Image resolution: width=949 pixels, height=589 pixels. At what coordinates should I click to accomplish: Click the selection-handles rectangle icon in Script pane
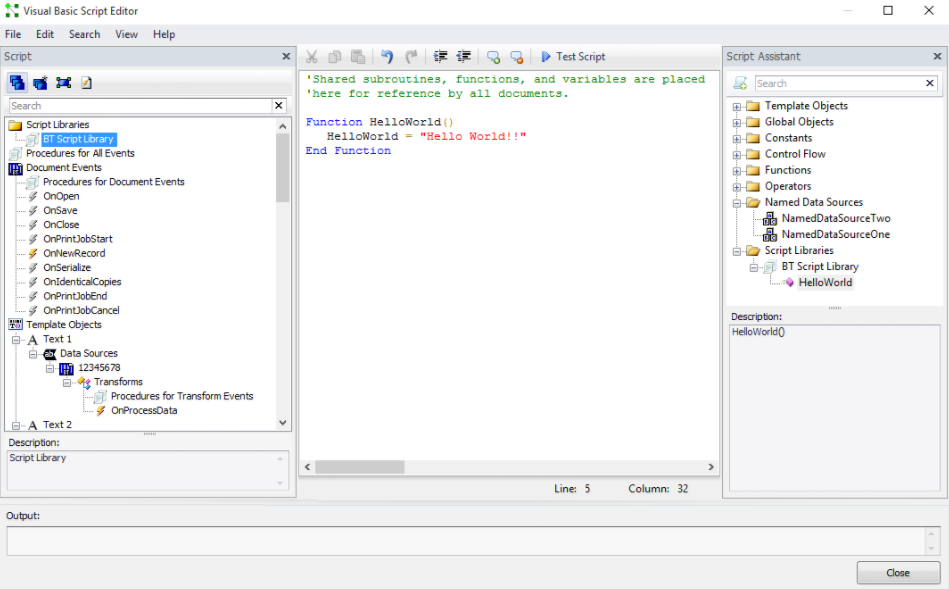[64, 82]
